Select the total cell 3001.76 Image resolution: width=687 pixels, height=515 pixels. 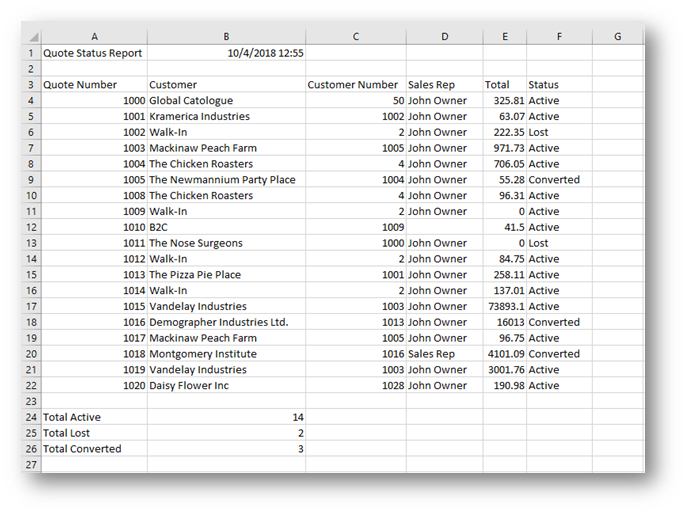pos(505,369)
